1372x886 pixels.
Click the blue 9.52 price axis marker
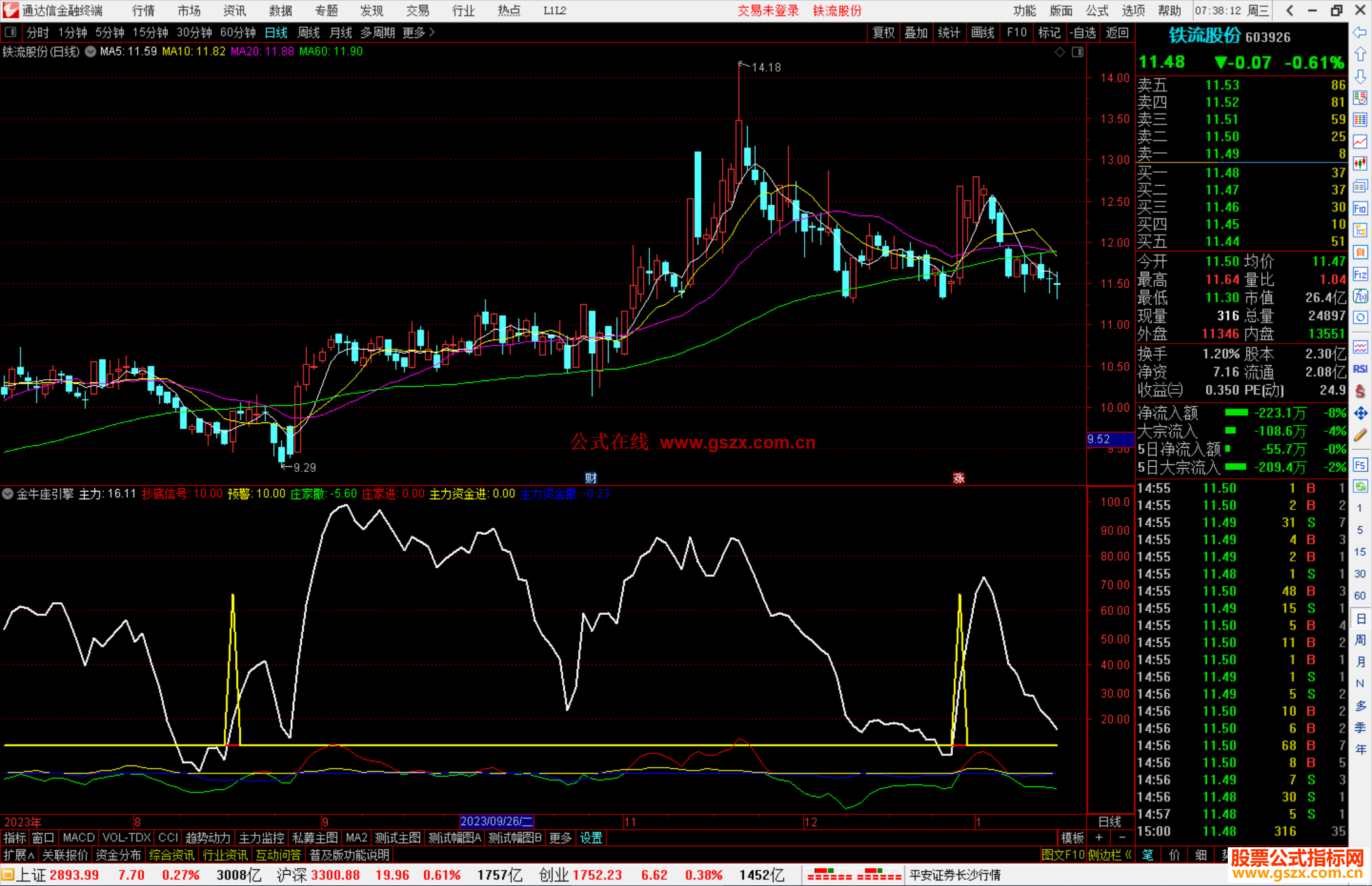click(1110, 439)
